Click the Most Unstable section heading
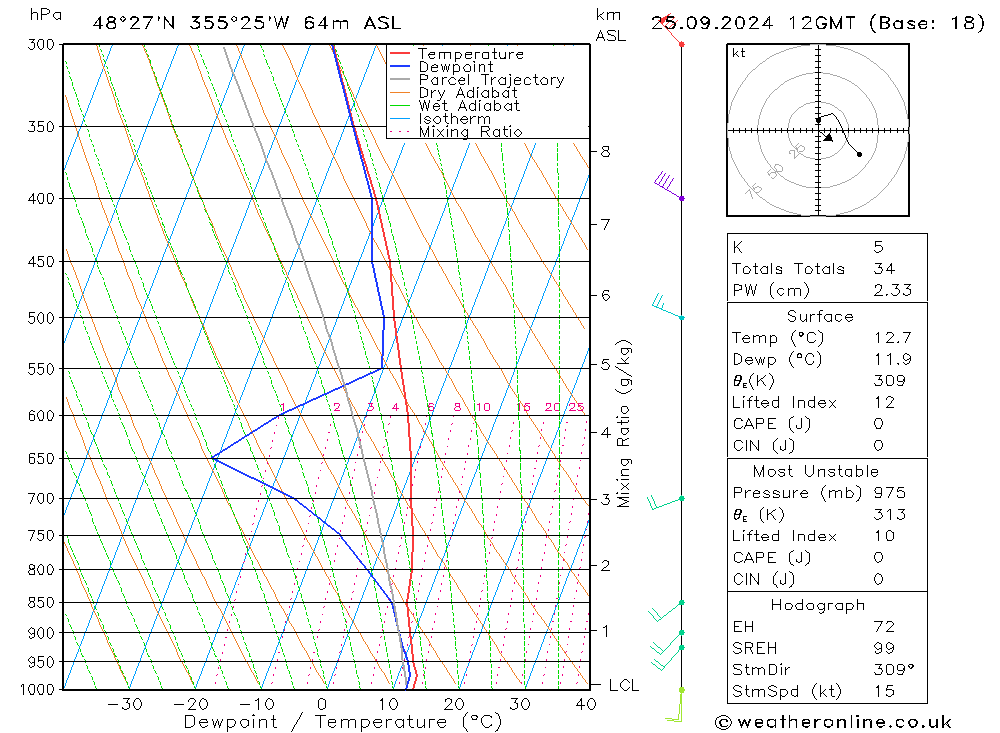1000x733 pixels. [x=816, y=471]
